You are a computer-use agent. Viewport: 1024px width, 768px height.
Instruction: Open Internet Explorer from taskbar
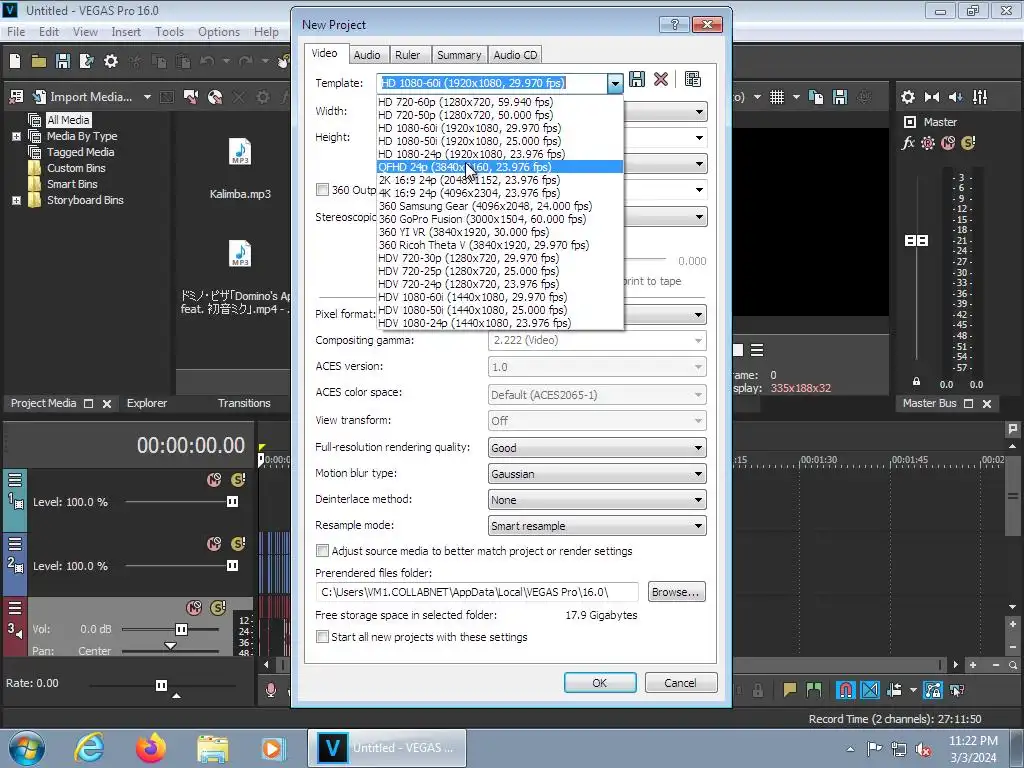click(88, 748)
